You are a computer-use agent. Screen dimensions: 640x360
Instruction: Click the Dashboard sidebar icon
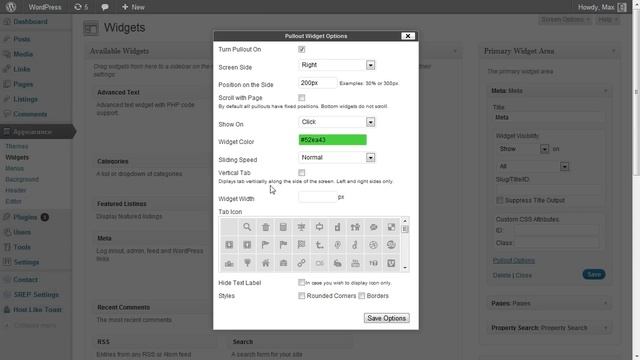tap(7, 22)
